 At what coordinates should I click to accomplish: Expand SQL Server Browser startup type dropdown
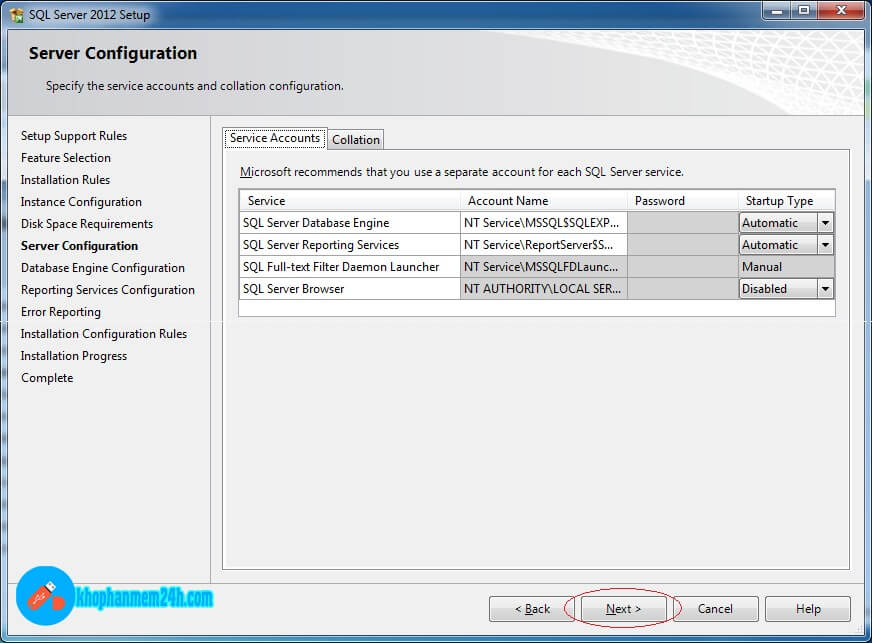pyautogui.click(x=825, y=289)
